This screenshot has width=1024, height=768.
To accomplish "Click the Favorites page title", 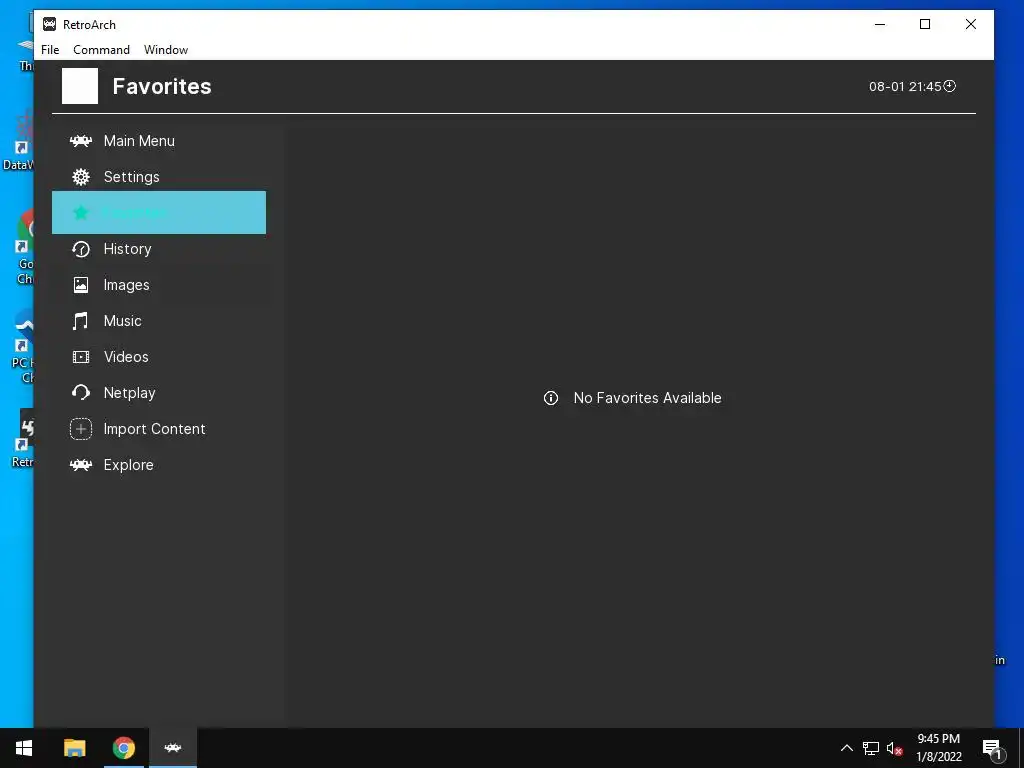I will pyautogui.click(x=162, y=86).
